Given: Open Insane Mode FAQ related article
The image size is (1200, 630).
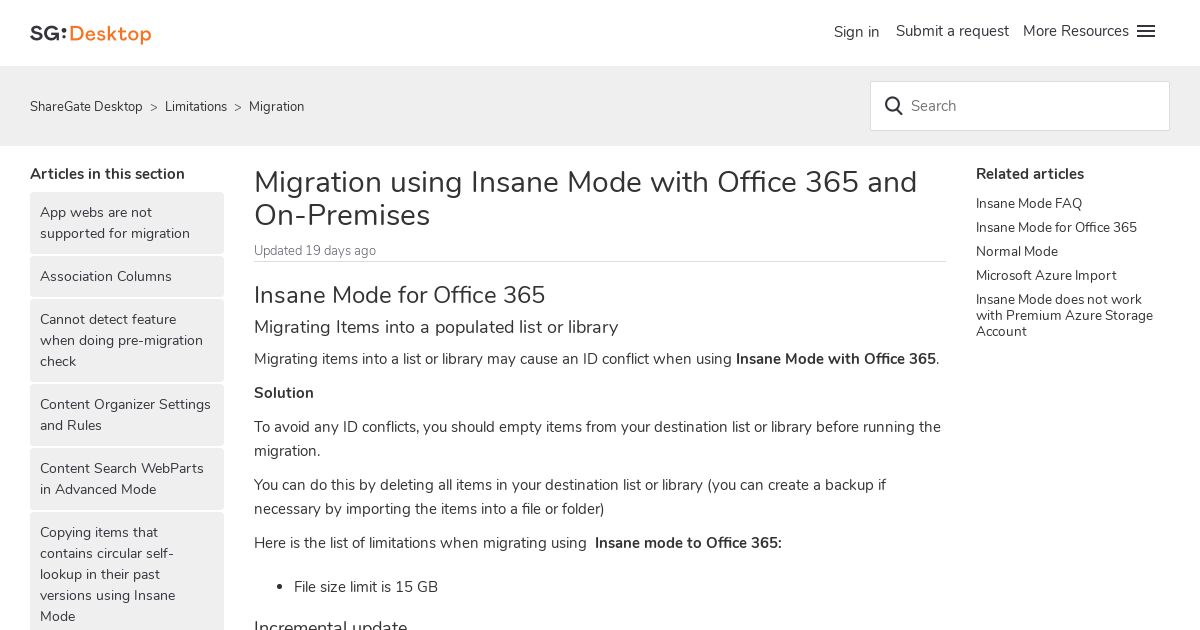Looking at the screenshot, I should (x=1029, y=203).
